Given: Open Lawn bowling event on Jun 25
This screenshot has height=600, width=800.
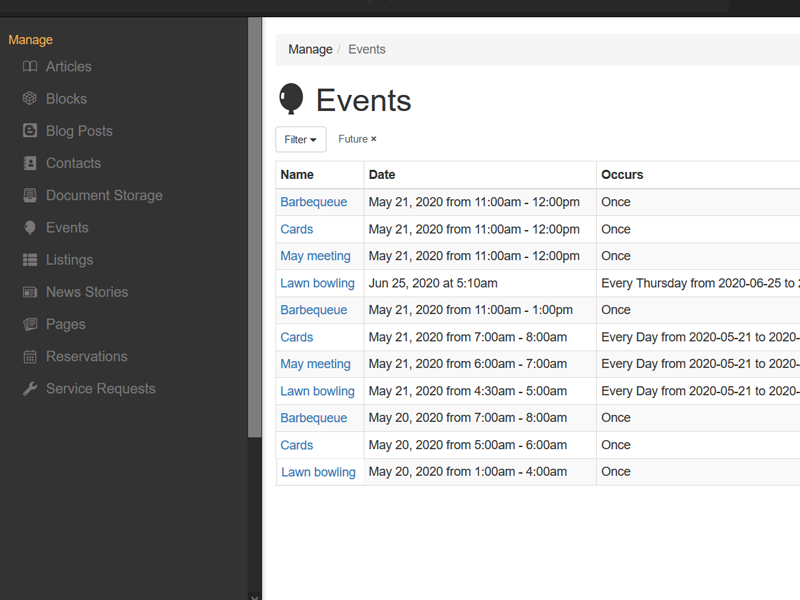Looking at the screenshot, I should click(317, 283).
